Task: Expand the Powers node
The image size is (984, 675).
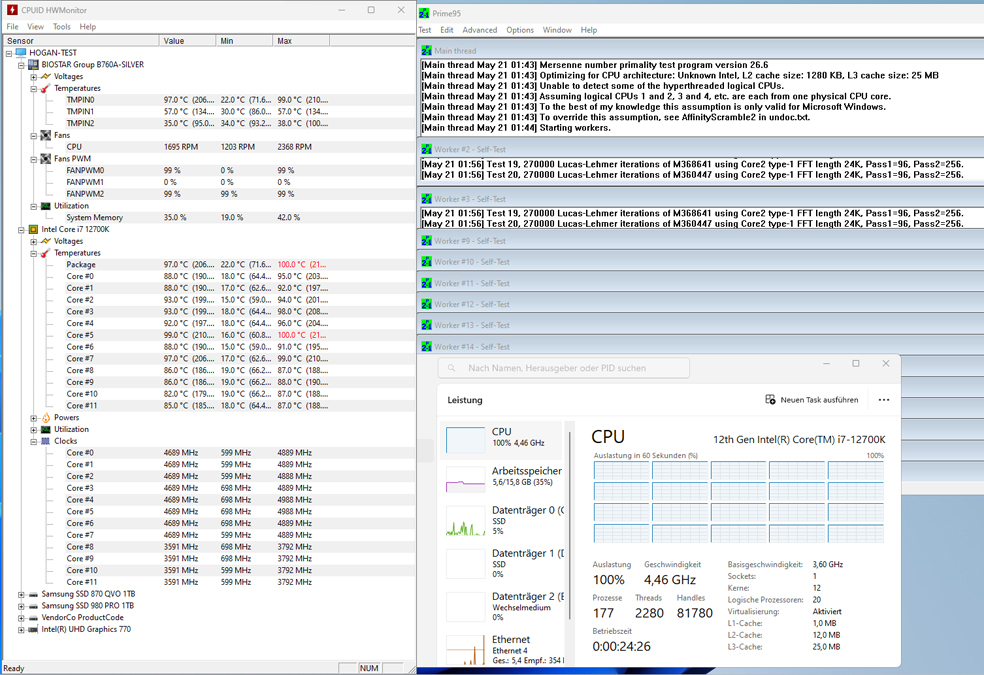Action: pyautogui.click(x=33, y=418)
